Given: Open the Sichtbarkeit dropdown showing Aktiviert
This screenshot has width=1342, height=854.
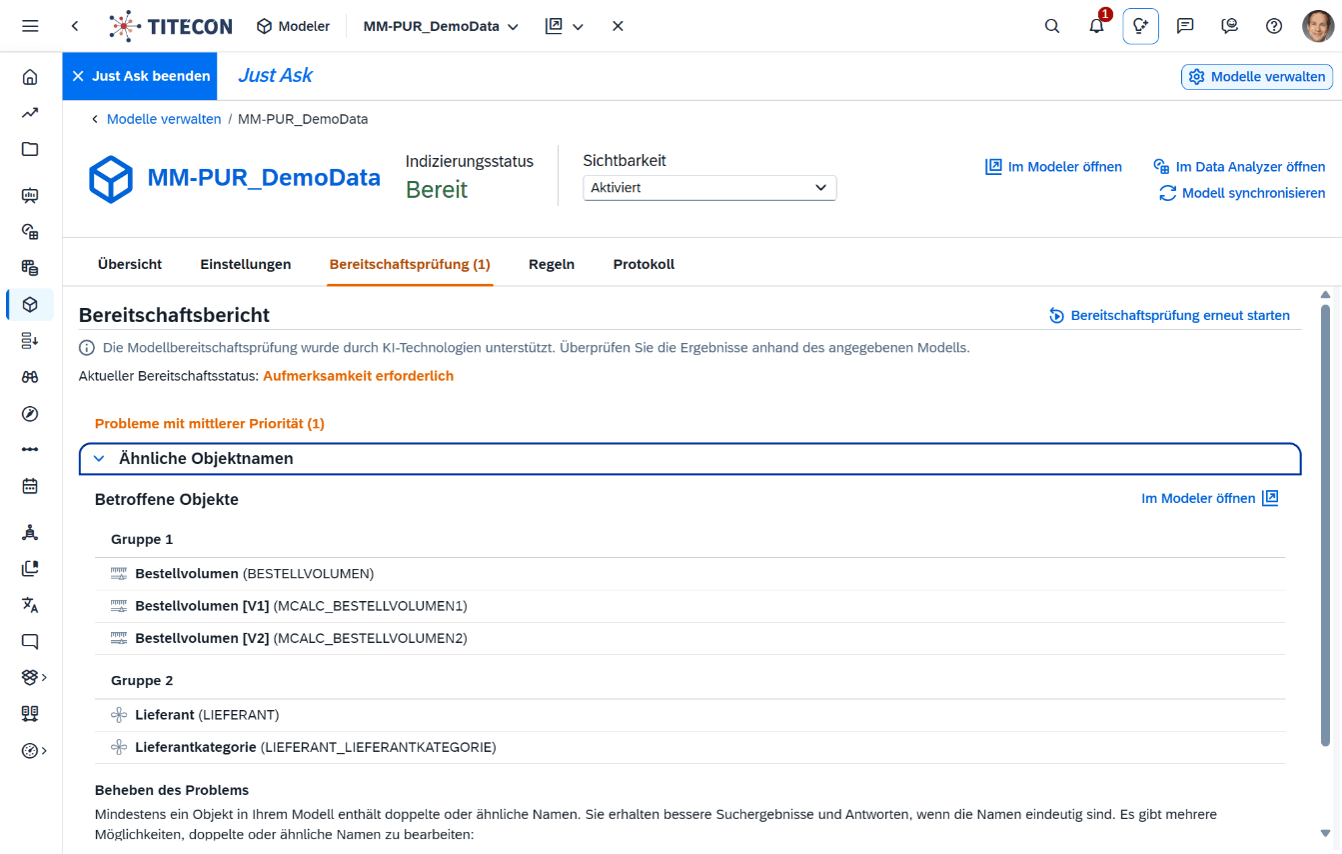Looking at the screenshot, I should click(709, 188).
